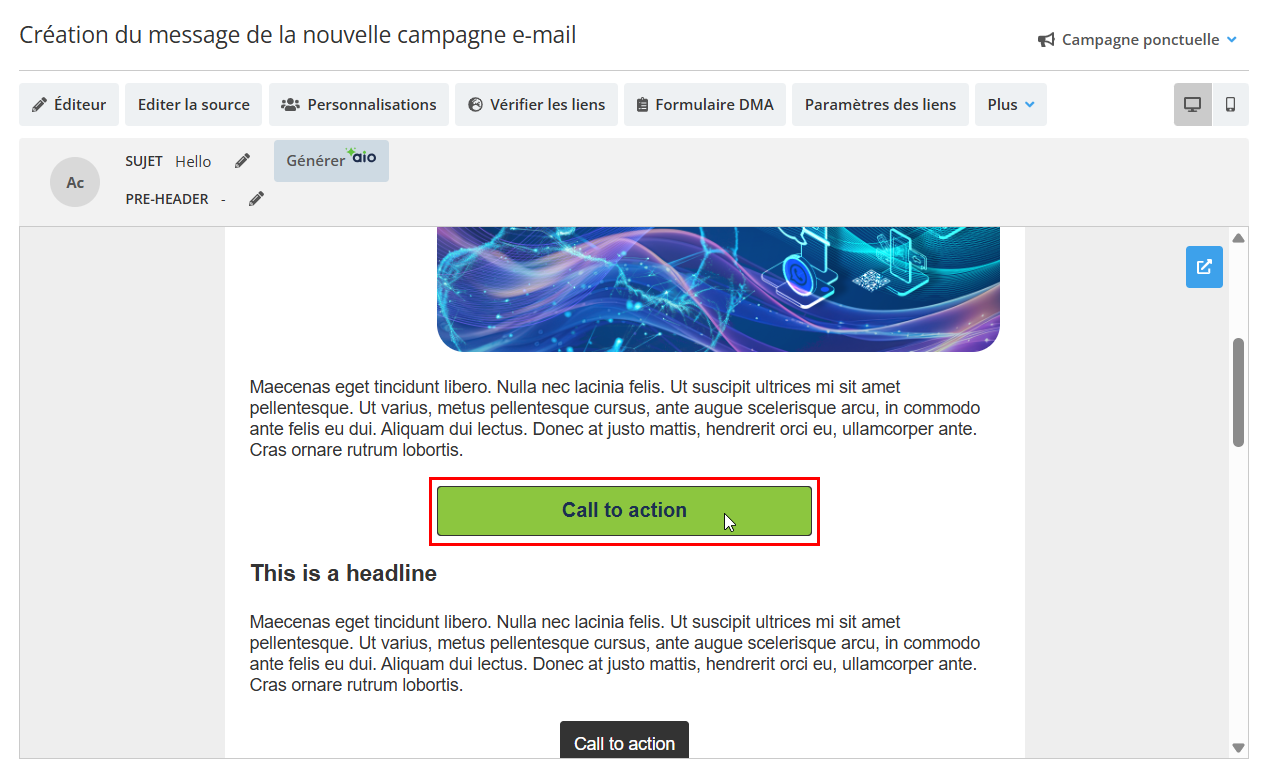Edit the subject with pencil icon
Image resolution: width=1268 pixels, height=781 pixels.
point(242,161)
